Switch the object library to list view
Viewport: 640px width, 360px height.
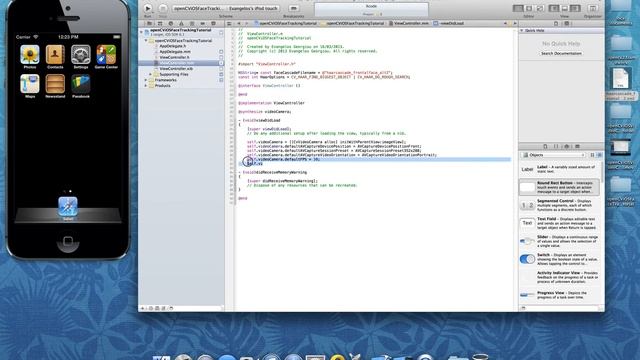pos(599,155)
